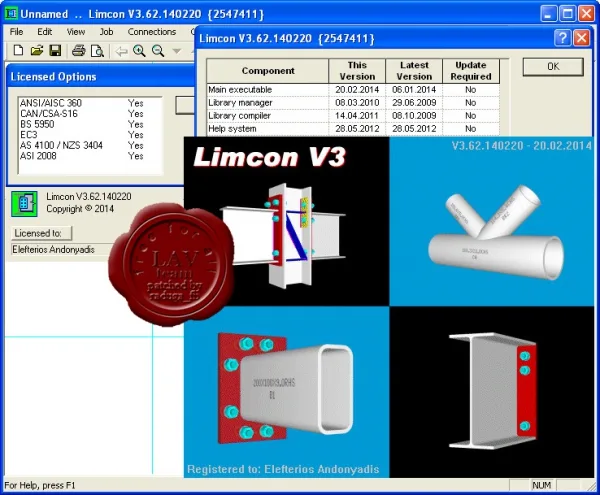Maximize the main Limcon window
The image size is (600, 495).
point(567,14)
